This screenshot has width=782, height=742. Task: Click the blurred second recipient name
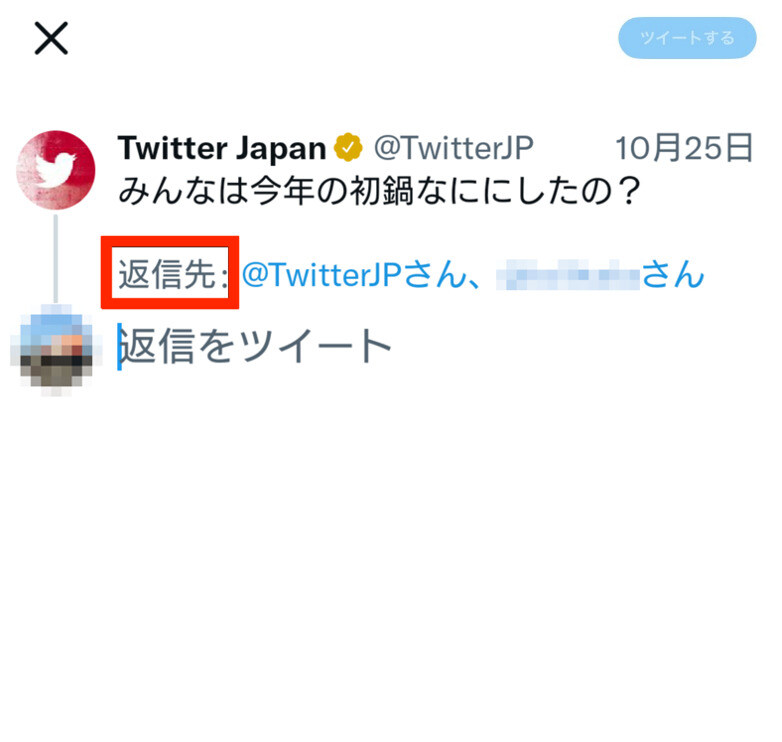568,275
